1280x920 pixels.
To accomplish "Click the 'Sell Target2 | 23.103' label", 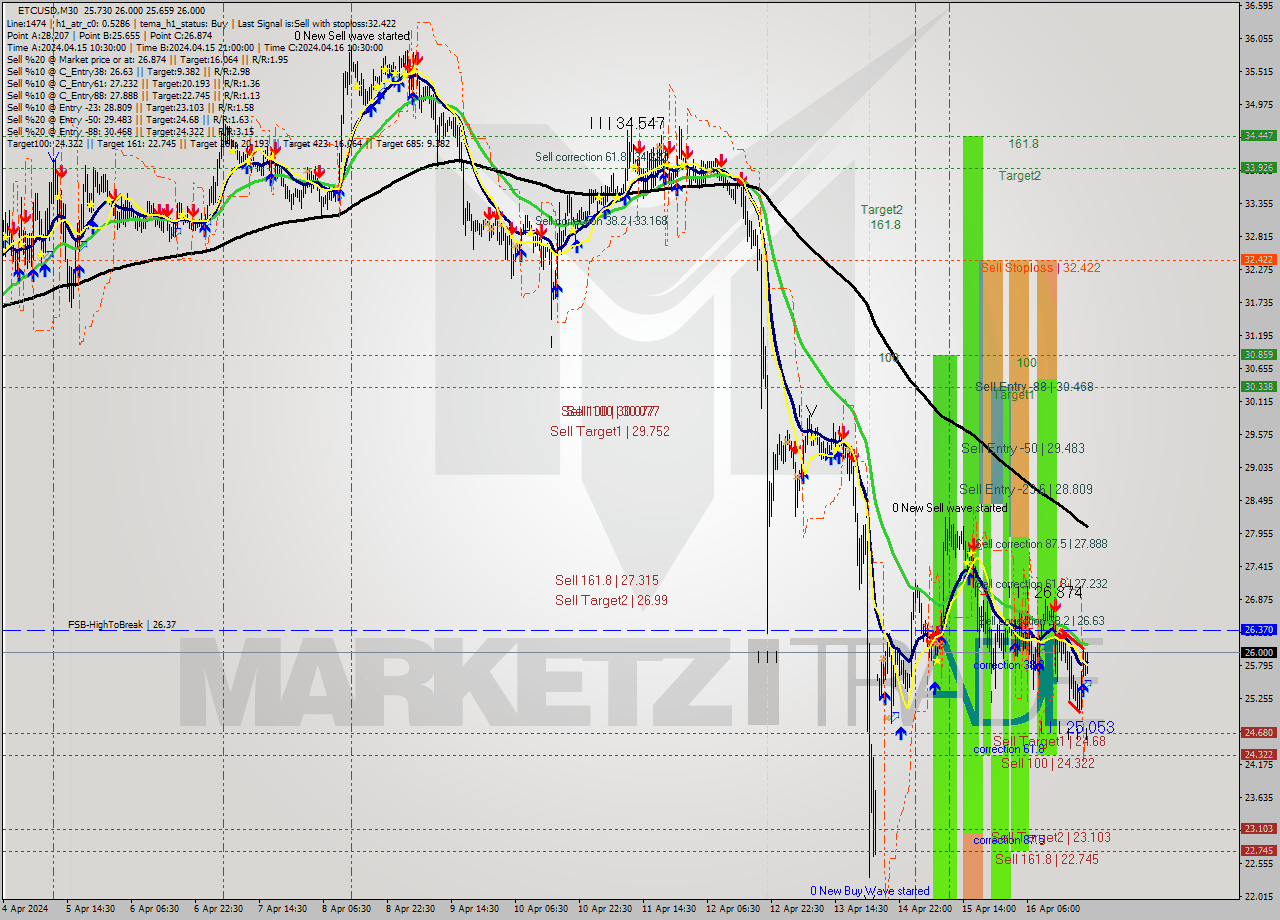I will (1051, 837).
